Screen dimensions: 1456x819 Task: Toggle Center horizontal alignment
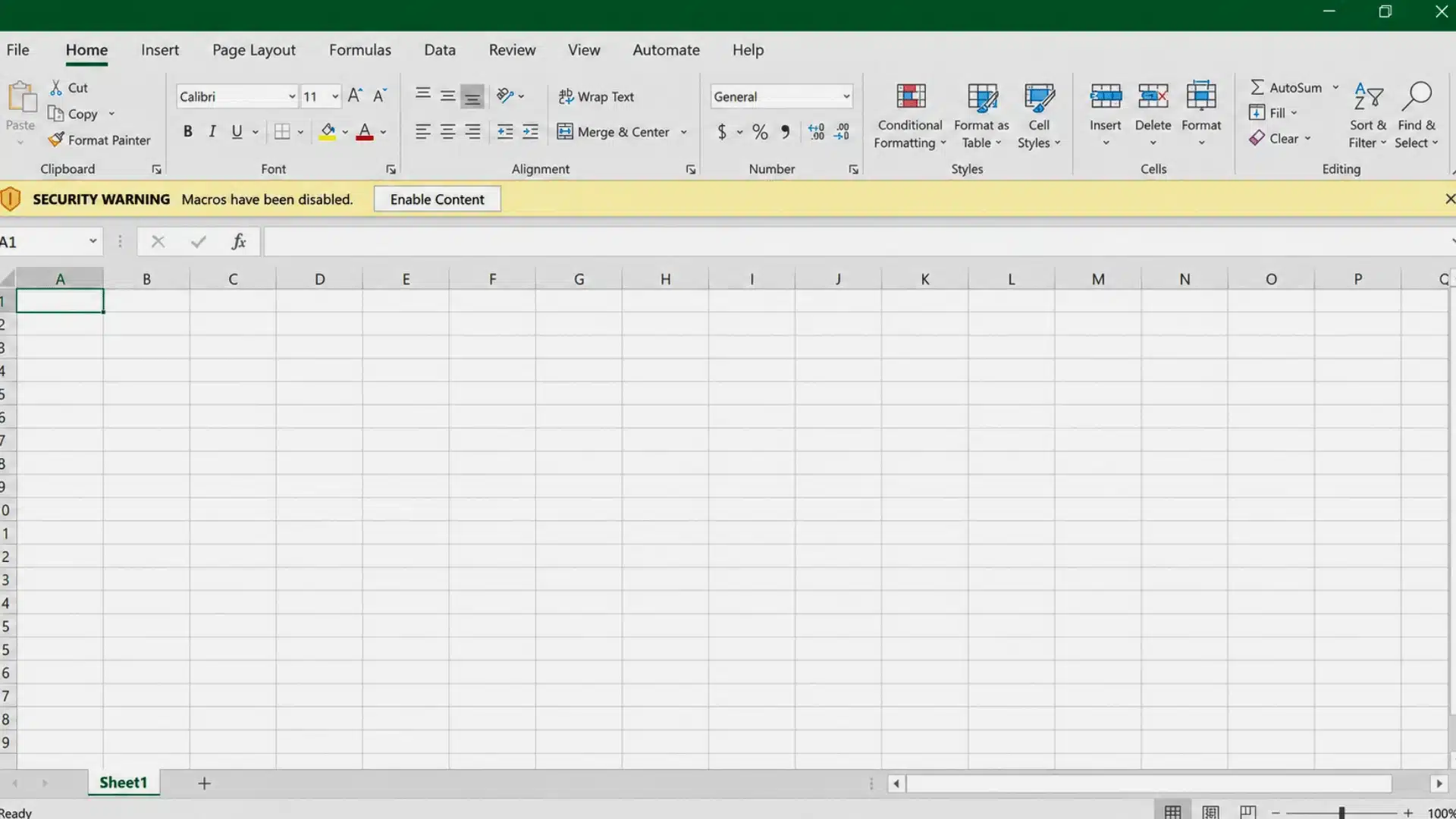[x=448, y=132]
